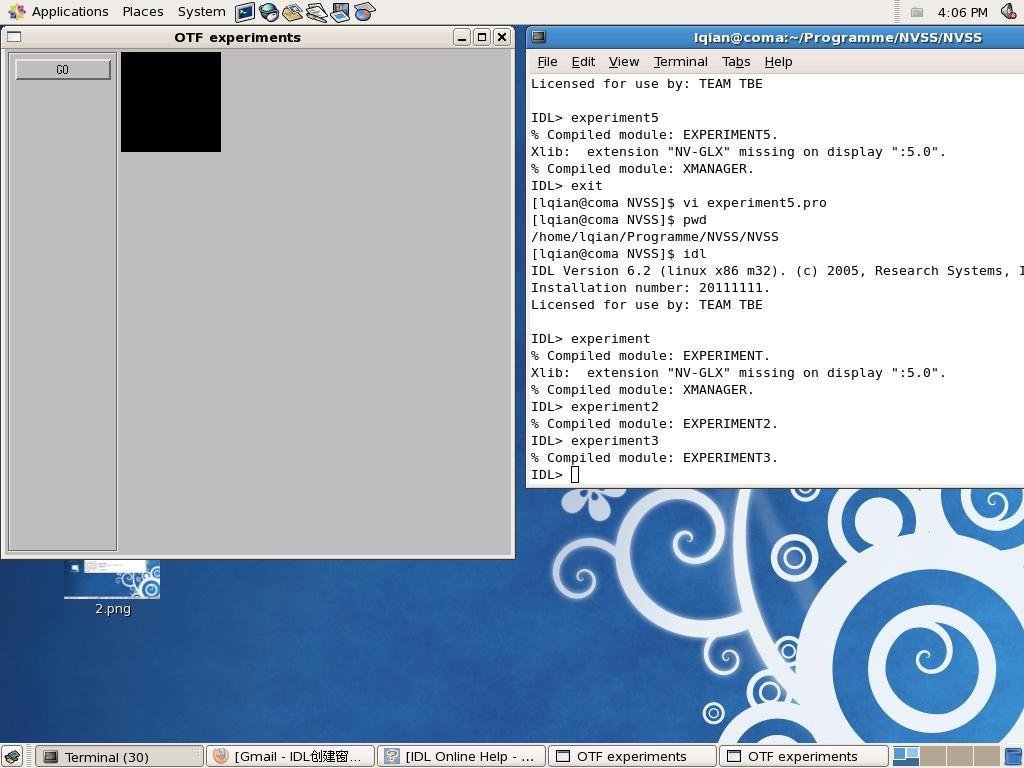Maximize the OTF experiments window
1024x768 pixels.
point(482,37)
